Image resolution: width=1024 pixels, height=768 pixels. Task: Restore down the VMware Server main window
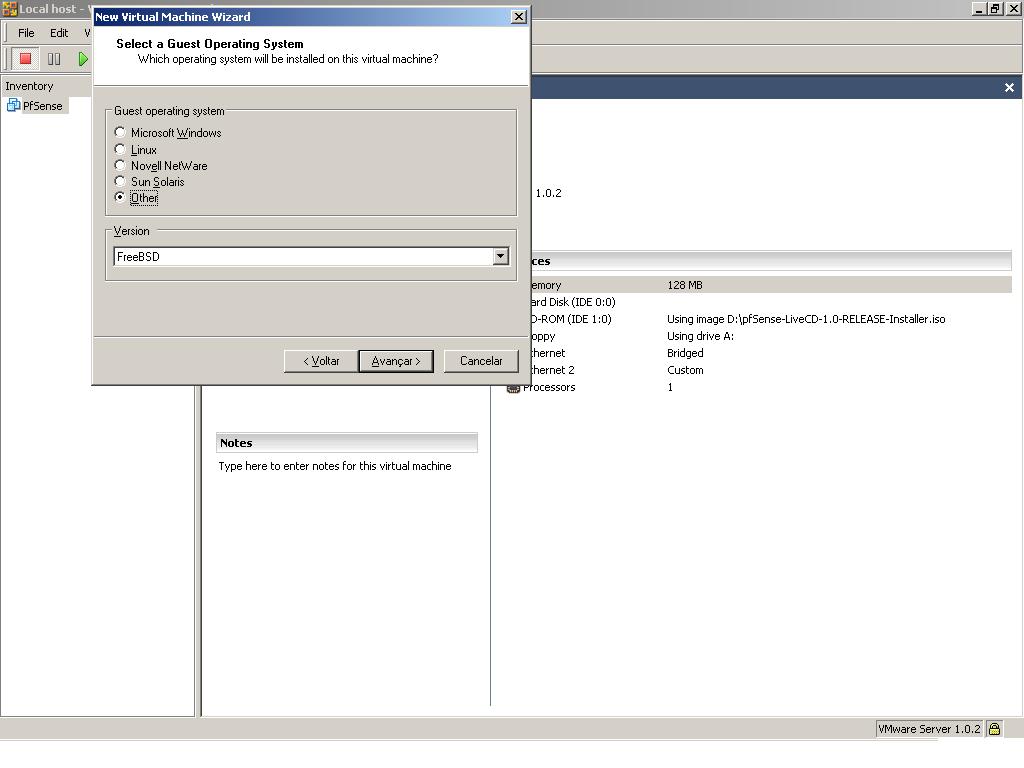995,8
